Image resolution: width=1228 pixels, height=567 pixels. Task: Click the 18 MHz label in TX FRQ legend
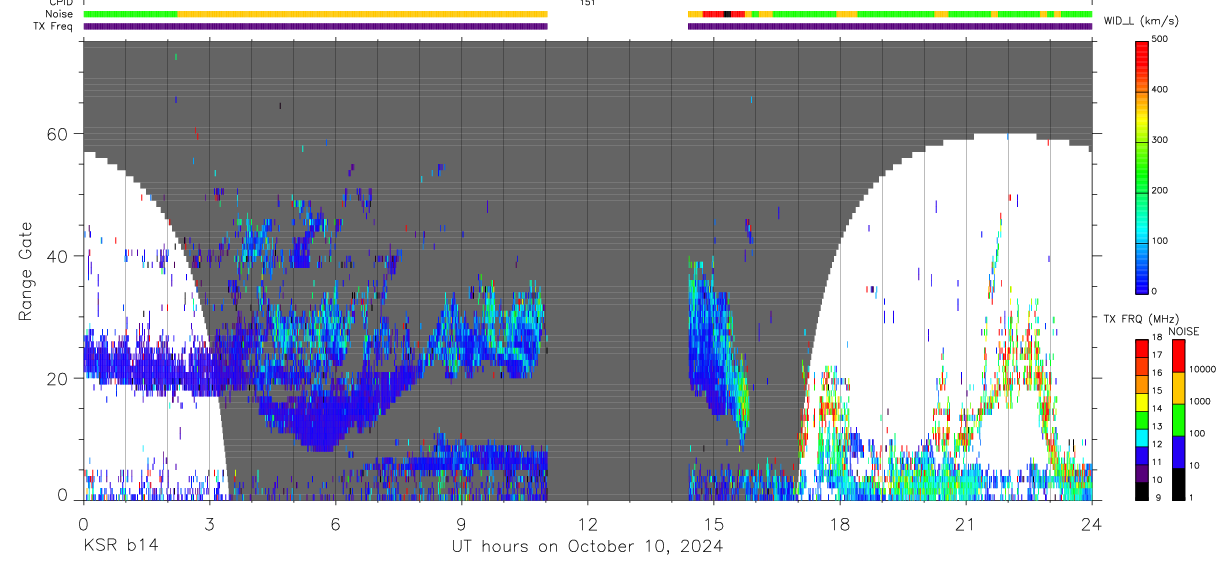(1159, 339)
